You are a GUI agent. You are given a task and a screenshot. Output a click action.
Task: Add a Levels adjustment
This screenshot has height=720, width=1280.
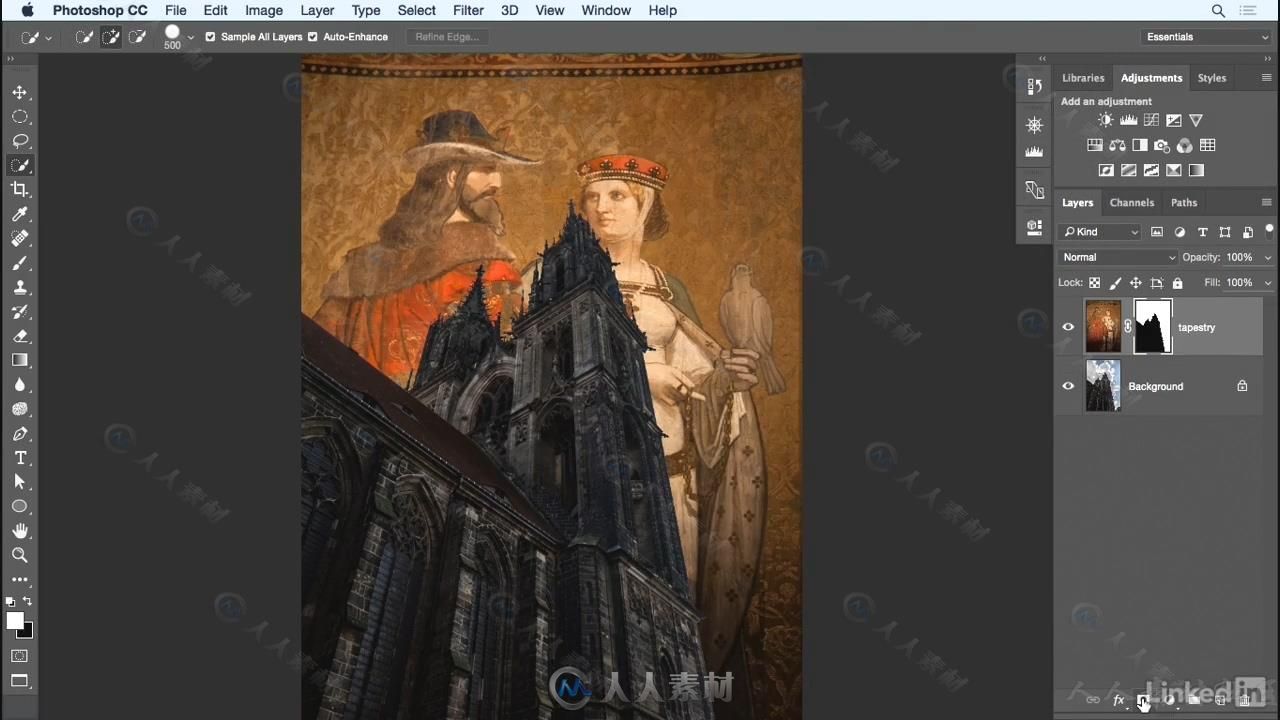tap(1129, 120)
